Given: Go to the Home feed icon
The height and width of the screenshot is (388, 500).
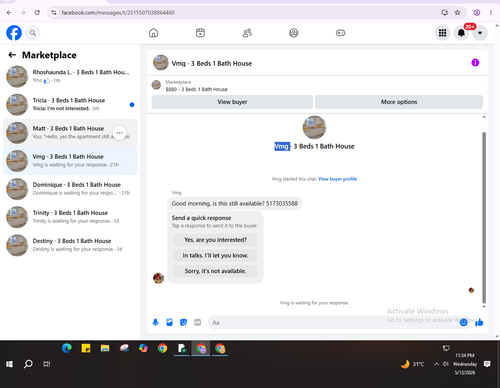Looking at the screenshot, I should tap(153, 33).
